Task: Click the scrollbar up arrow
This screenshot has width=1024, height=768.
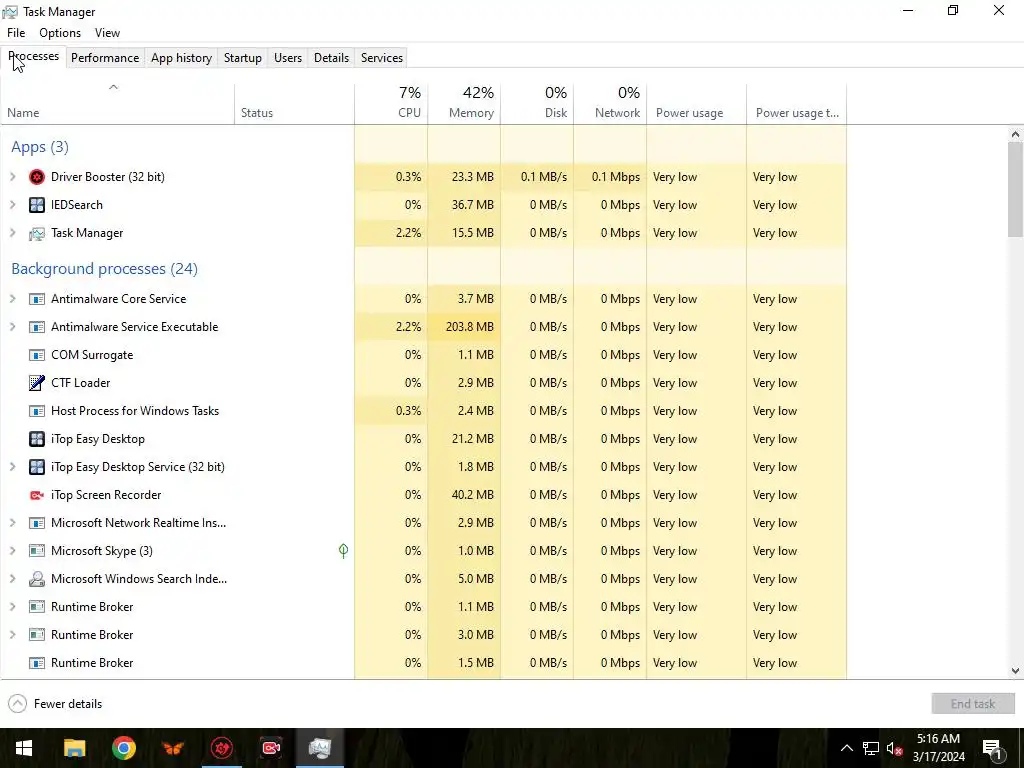Action: 1015,135
